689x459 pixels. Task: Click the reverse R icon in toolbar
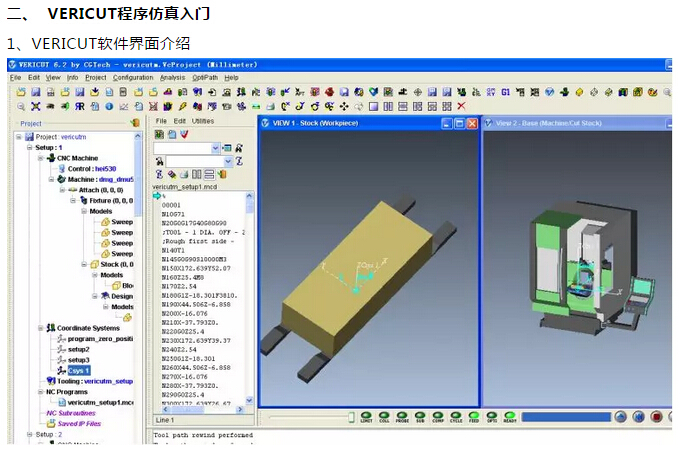[x=80, y=106]
